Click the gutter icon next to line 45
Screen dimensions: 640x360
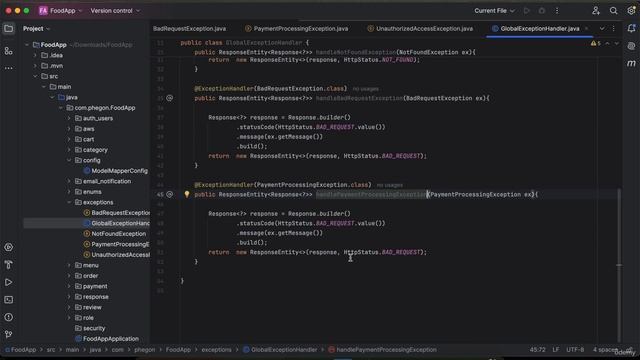[170, 194]
